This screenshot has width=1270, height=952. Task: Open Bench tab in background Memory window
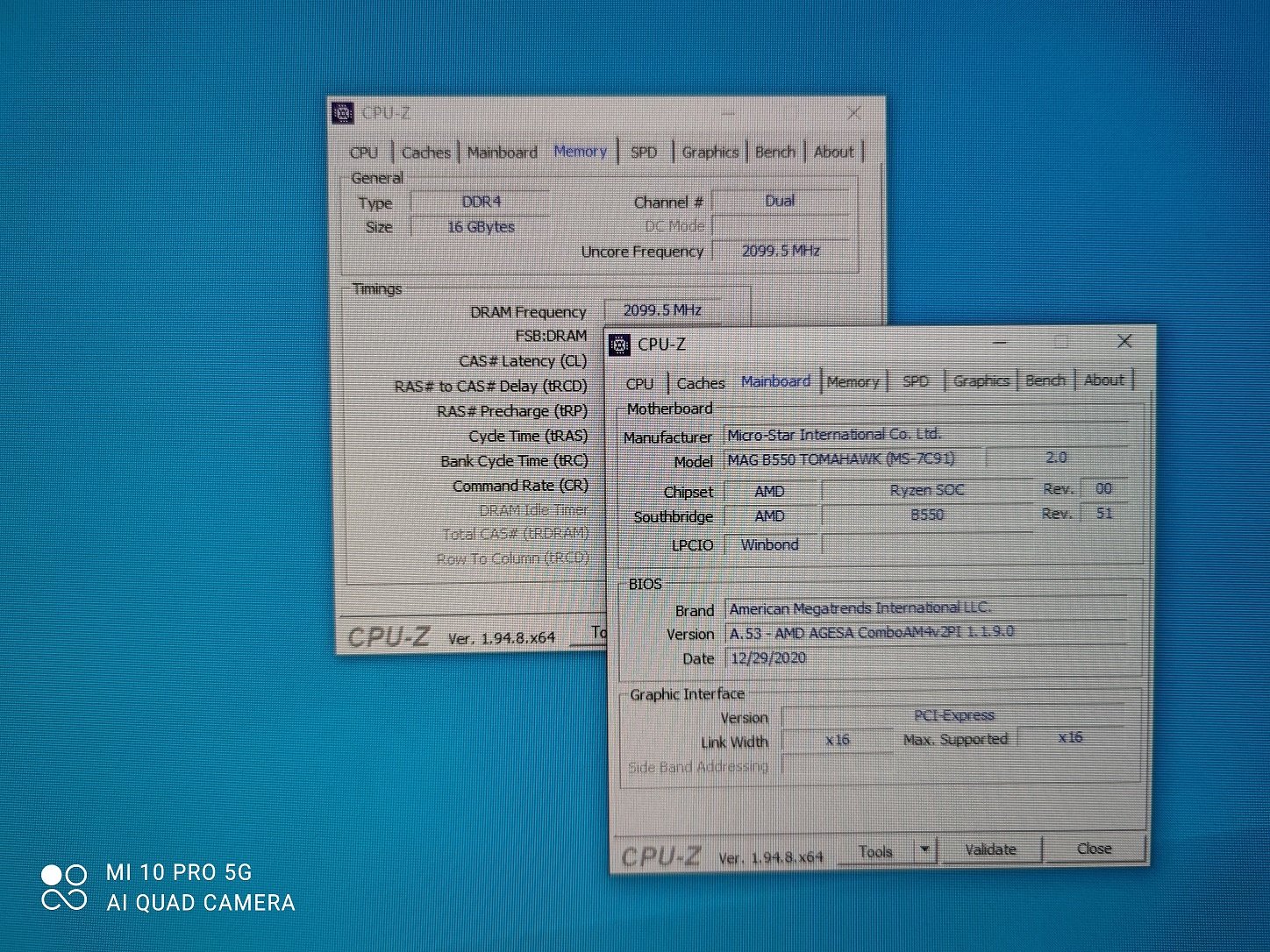pyautogui.click(x=775, y=152)
